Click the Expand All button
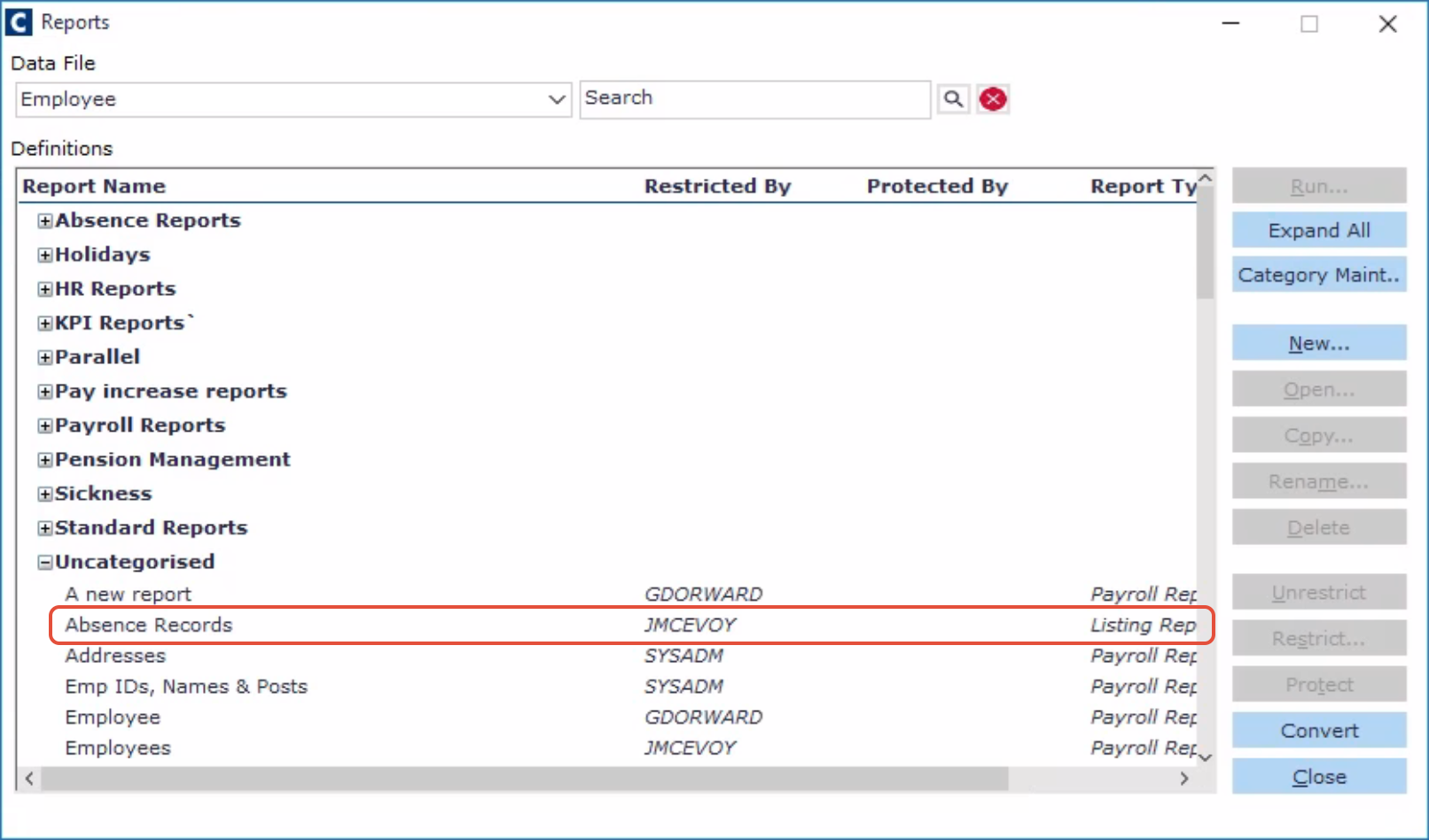 [1319, 230]
